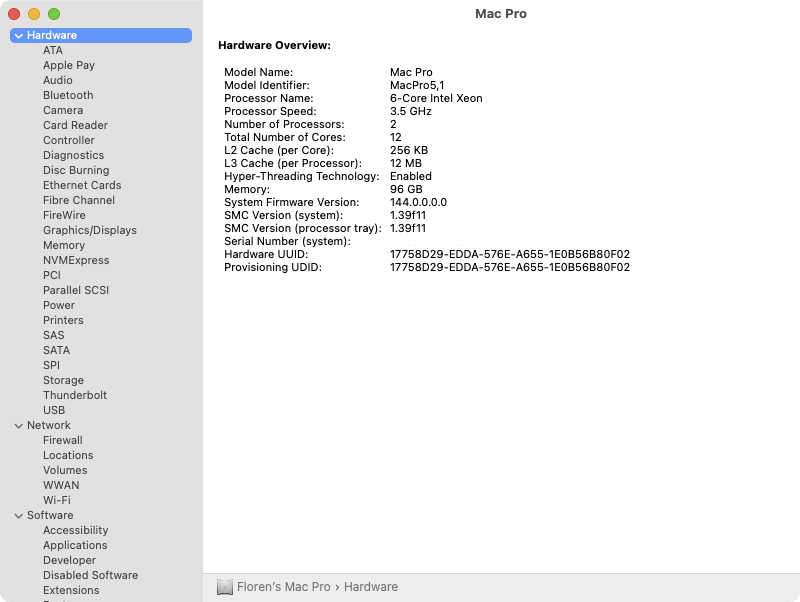Click the Hardware Overview heading

pyautogui.click(x=274, y=45)
